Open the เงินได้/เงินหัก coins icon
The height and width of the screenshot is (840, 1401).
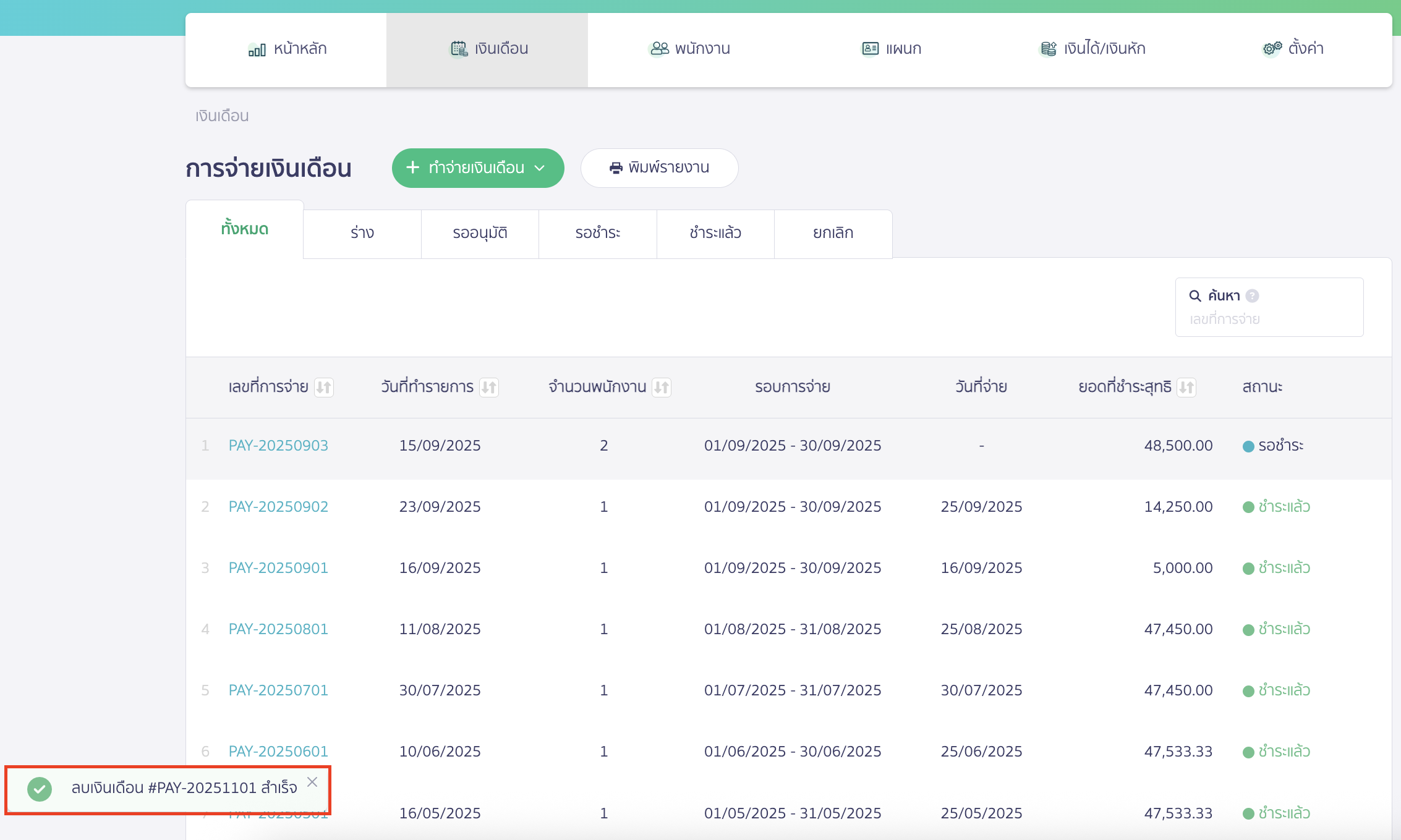[x=1048, y=49]
